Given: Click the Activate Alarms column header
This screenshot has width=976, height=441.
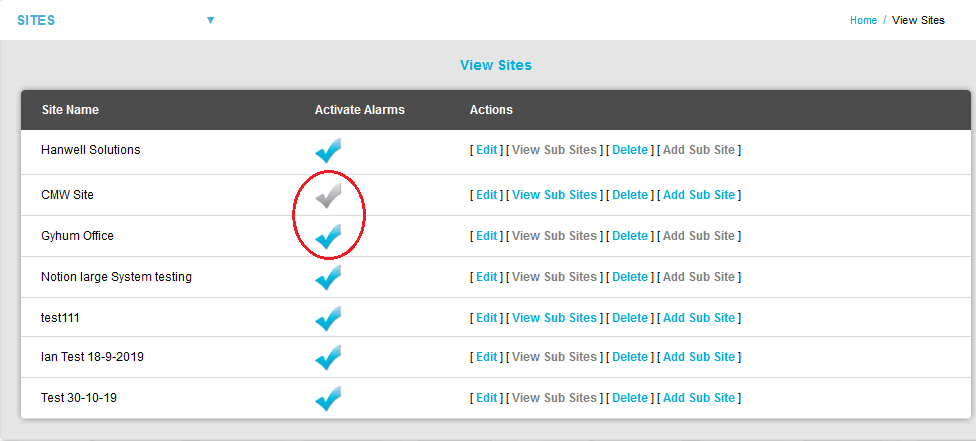Looking at the screenshot, I should tap(359, 110).
